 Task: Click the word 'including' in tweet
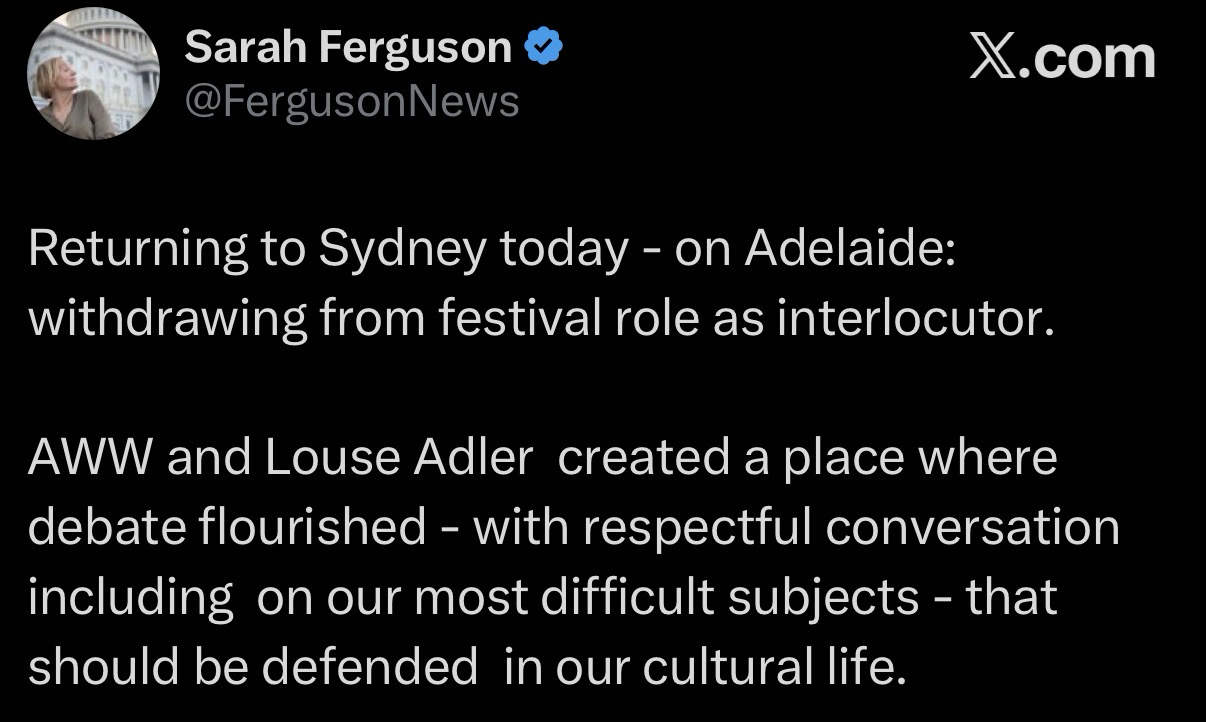click(x=131, y=597)
